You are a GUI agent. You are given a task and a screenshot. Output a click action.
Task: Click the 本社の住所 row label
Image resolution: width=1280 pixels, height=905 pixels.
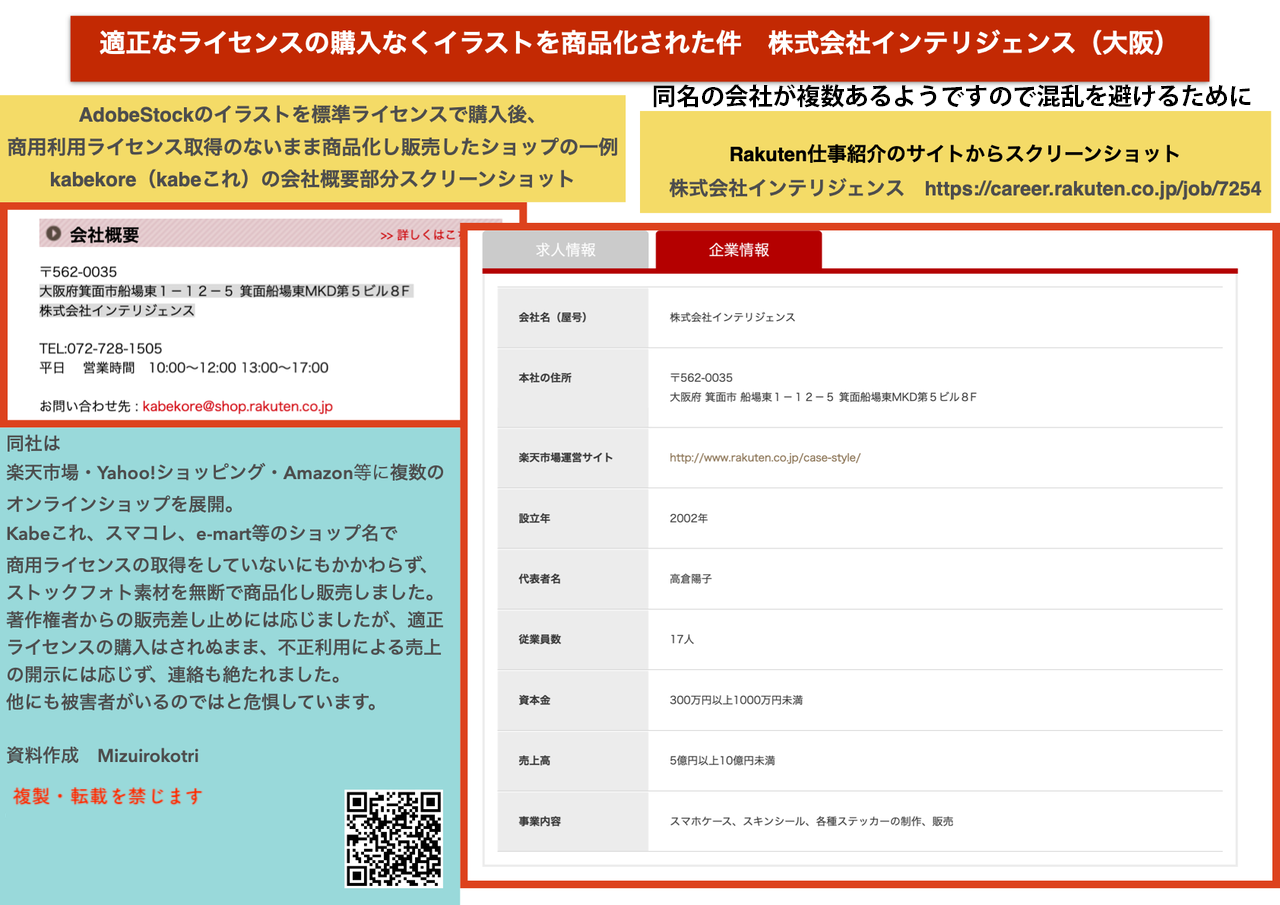[545, 378]
